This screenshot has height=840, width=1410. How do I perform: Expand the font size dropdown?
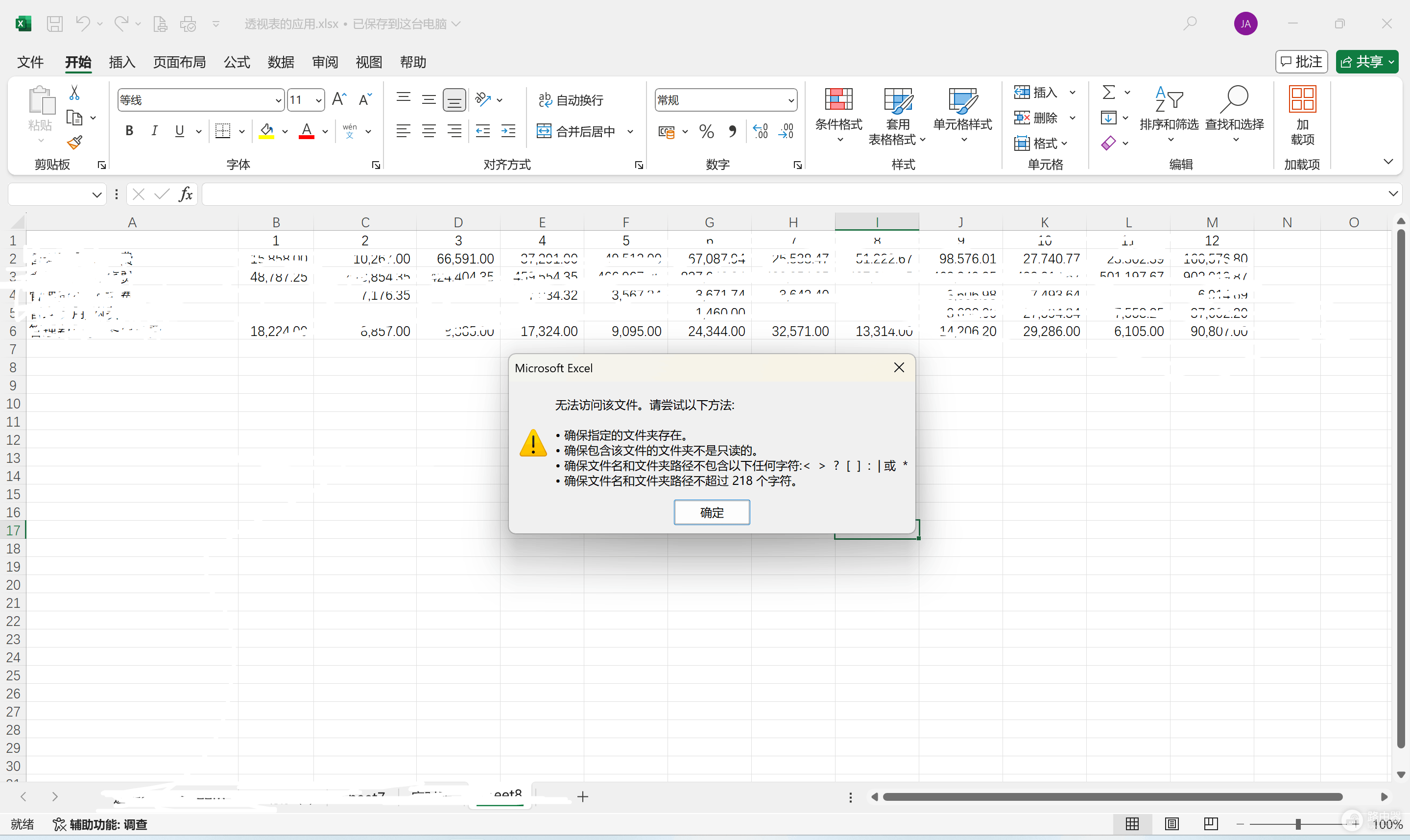pyautogui.click(x=319, y=100)
